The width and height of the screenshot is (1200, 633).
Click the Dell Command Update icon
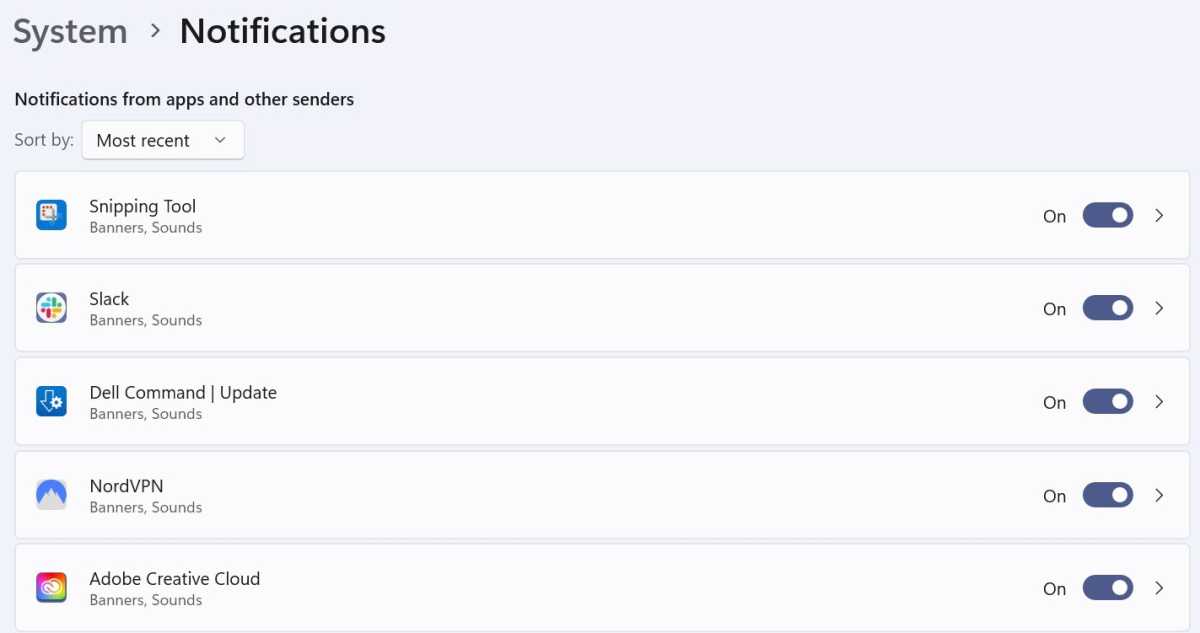tap(51, 401)
